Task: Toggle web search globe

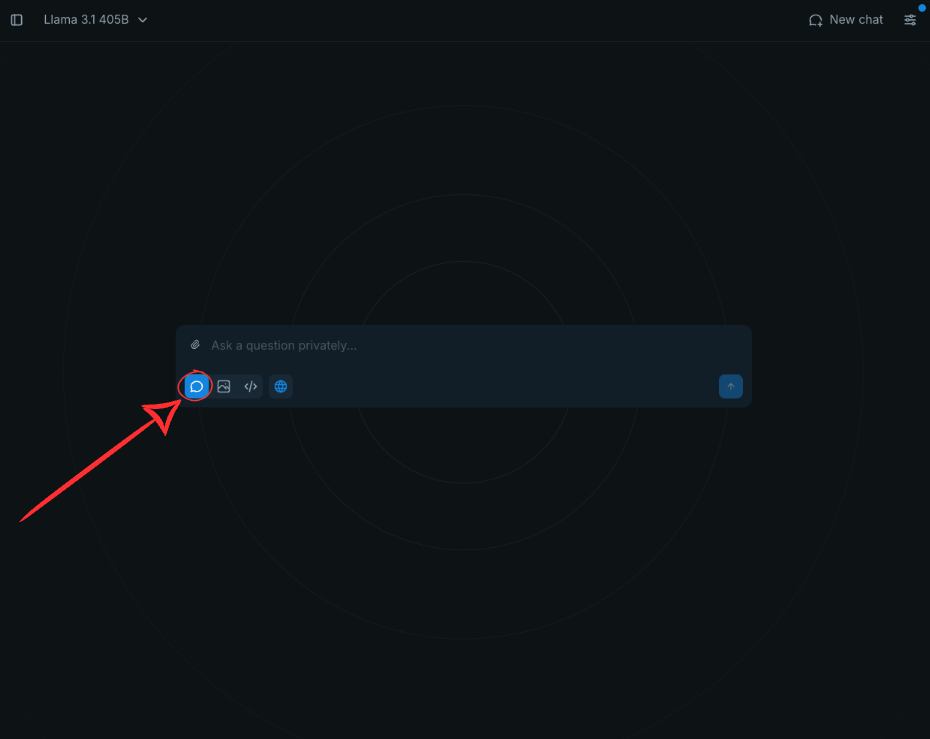Action: click(x=281, y=386)
